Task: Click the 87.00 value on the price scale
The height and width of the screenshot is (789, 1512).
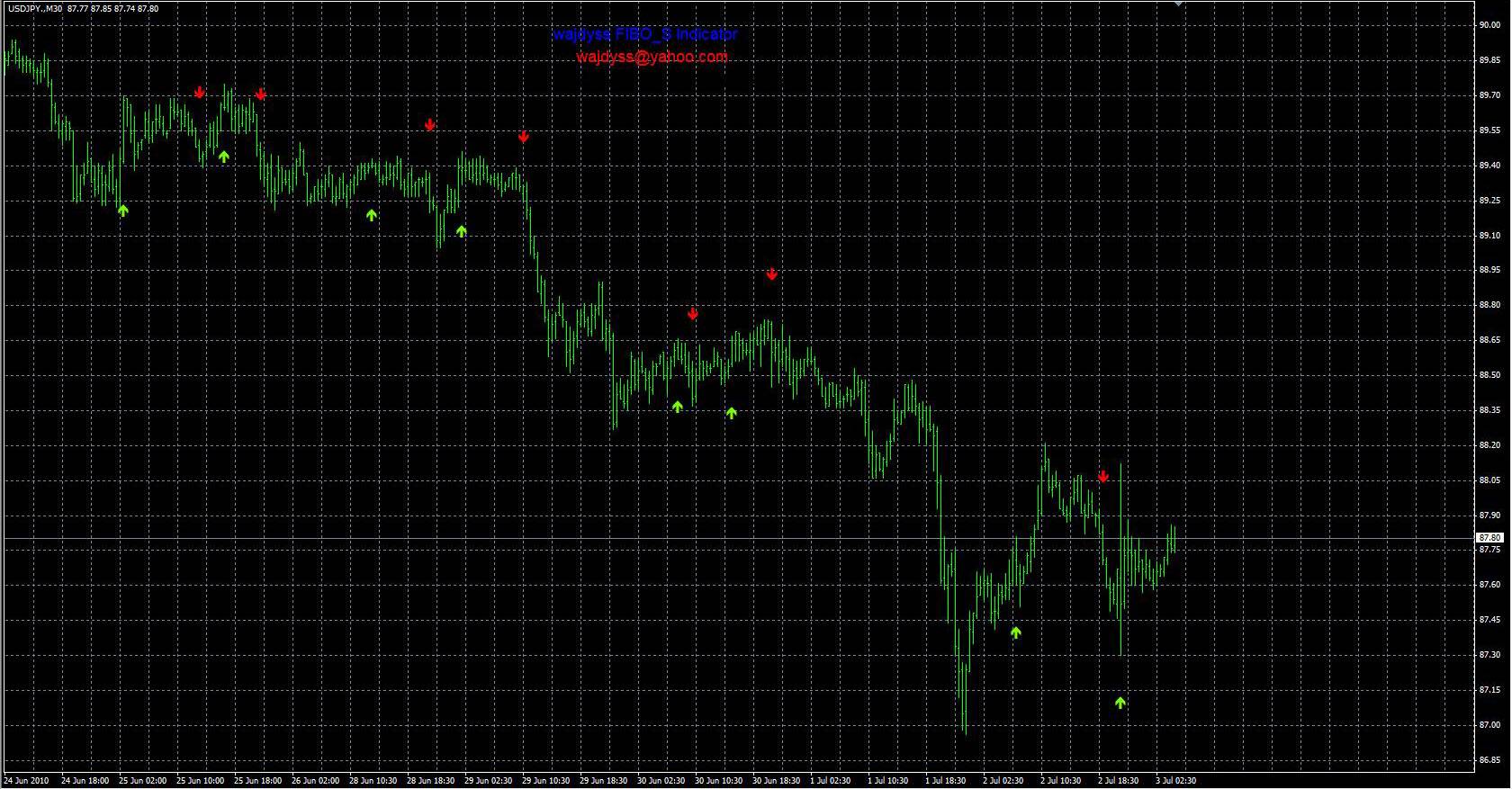Action: [1489, 725]
